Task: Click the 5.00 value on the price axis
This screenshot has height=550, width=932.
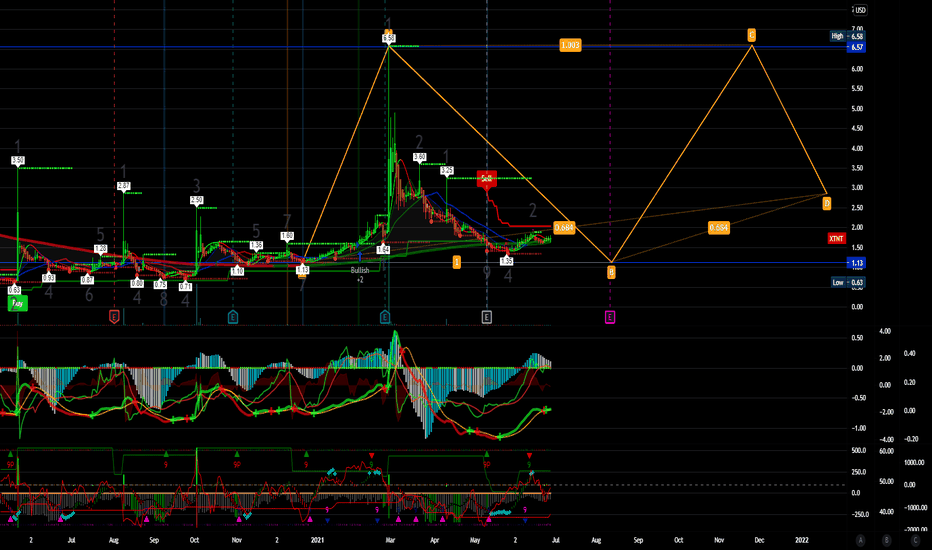Action: 857,109
